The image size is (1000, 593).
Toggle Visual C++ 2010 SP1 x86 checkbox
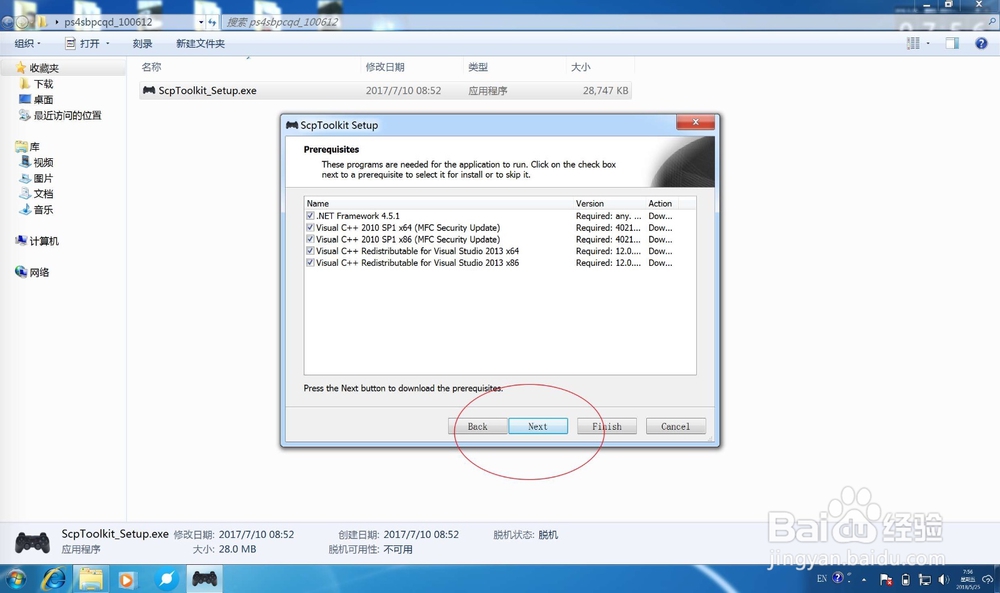click(x=310, y=239)
